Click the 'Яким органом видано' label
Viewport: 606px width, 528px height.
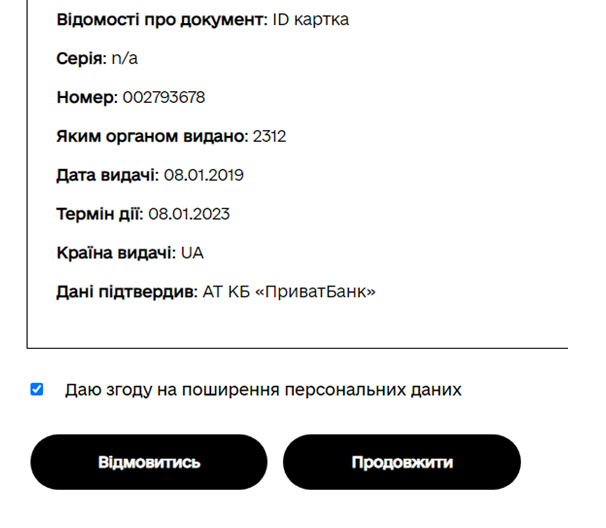click(x=151, y=136)
